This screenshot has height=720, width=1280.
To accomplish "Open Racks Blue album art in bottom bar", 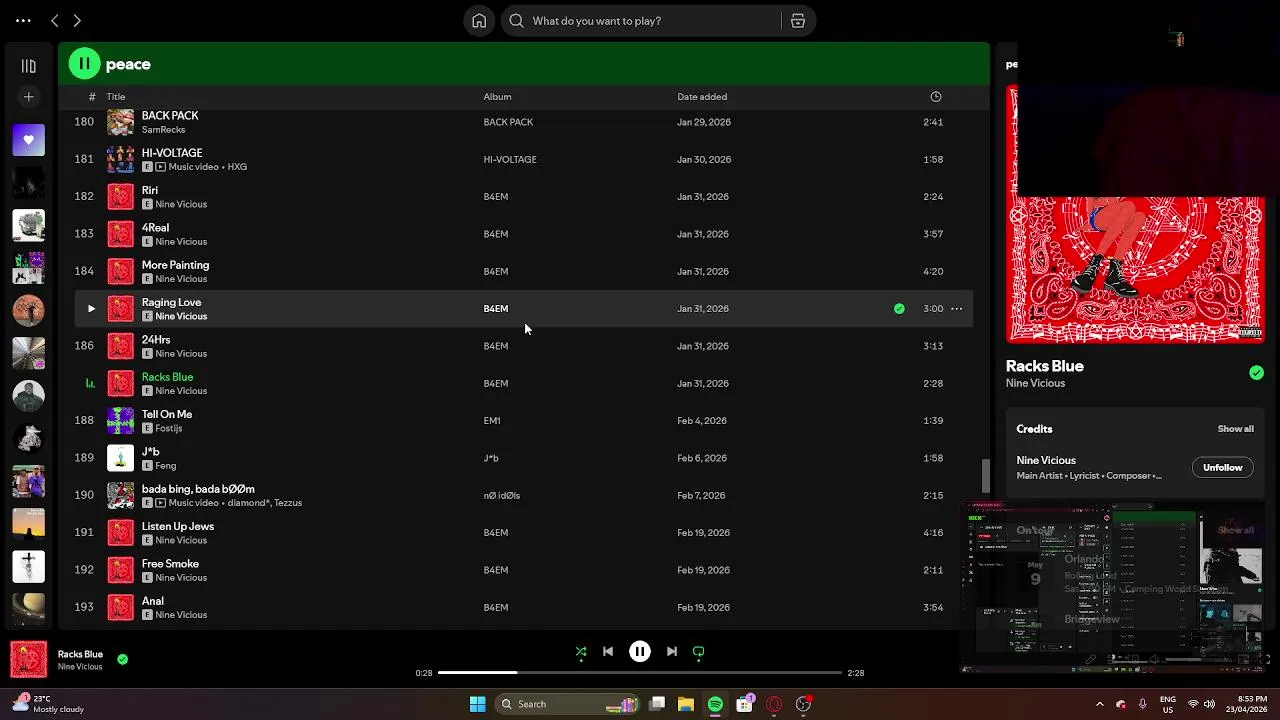I will (29, 660).
